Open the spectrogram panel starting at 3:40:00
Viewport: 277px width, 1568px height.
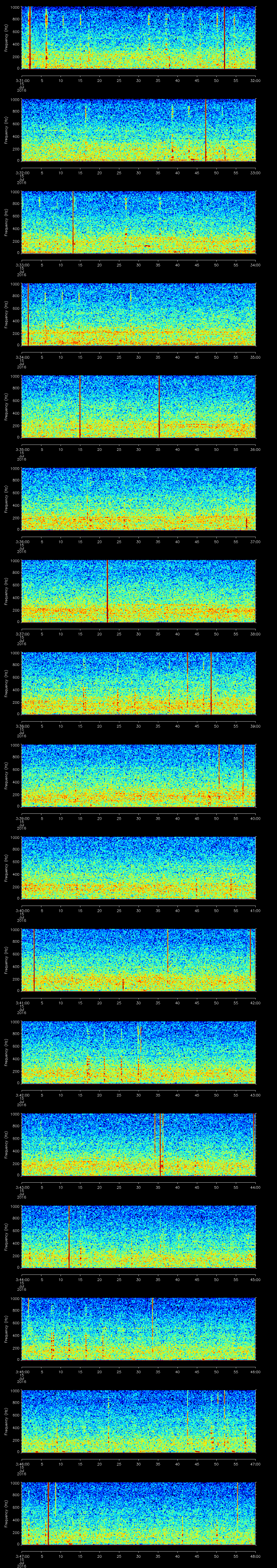tap(139, 868)
